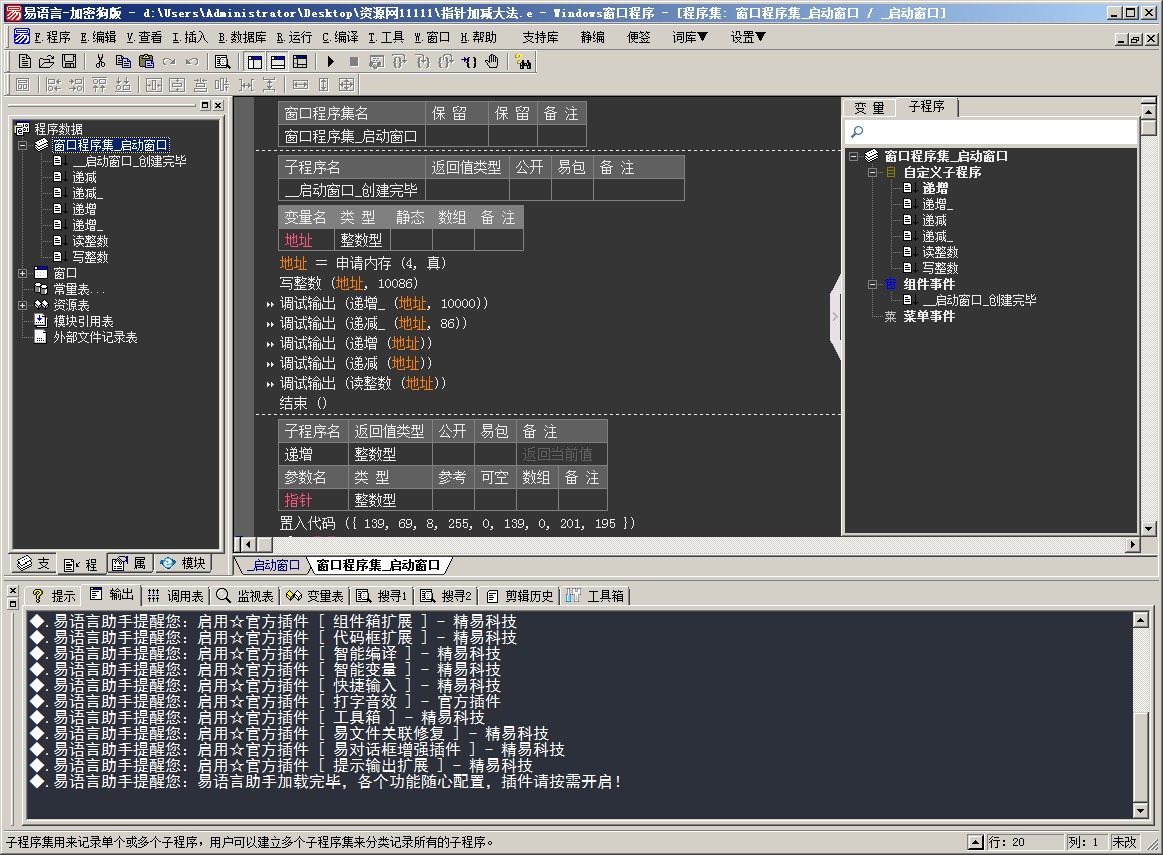Click the code editor horizontal scrollbar right arrow
The width and height of the screenshot is (1163, 855).
pyautogui.click(x=1132, y=544)
